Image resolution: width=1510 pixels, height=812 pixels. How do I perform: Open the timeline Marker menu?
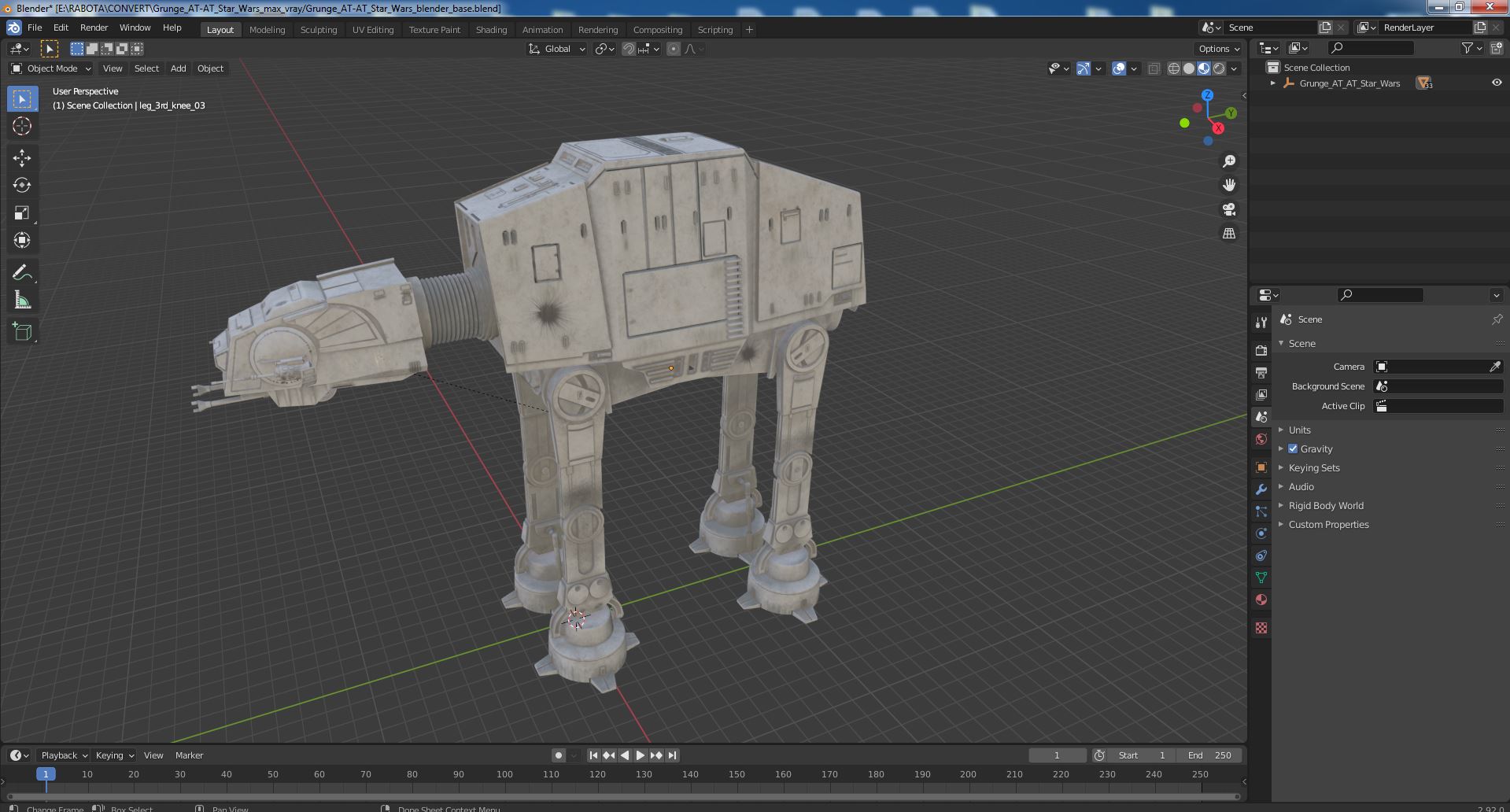click(189, 755)
